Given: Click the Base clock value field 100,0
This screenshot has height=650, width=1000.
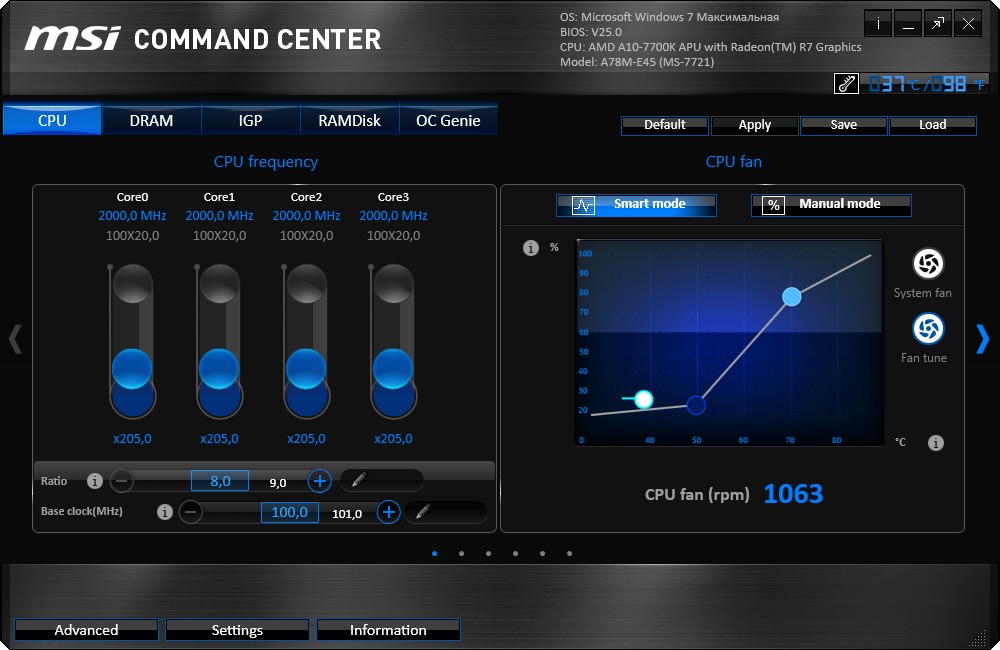Looking at the screenshot, I should 290,512.
